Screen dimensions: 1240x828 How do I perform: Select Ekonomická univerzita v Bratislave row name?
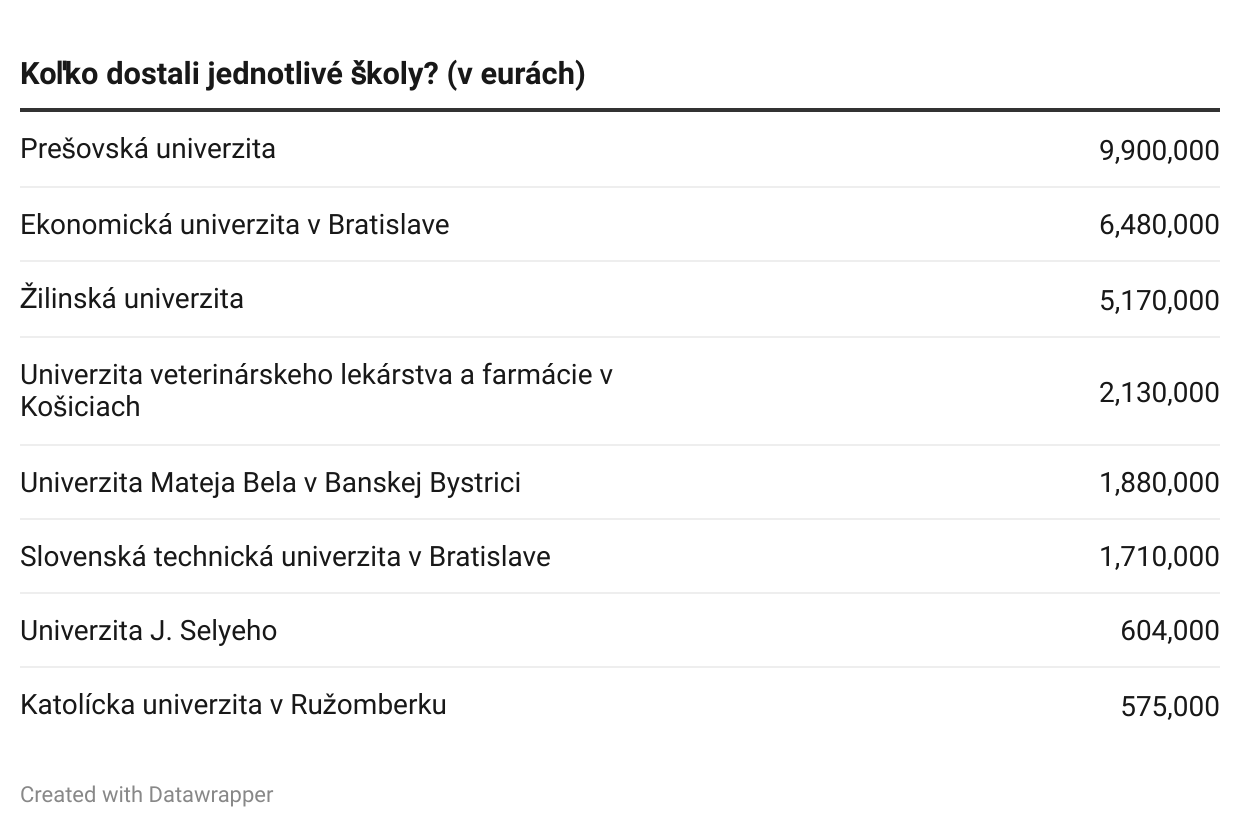tap(235, 224)
